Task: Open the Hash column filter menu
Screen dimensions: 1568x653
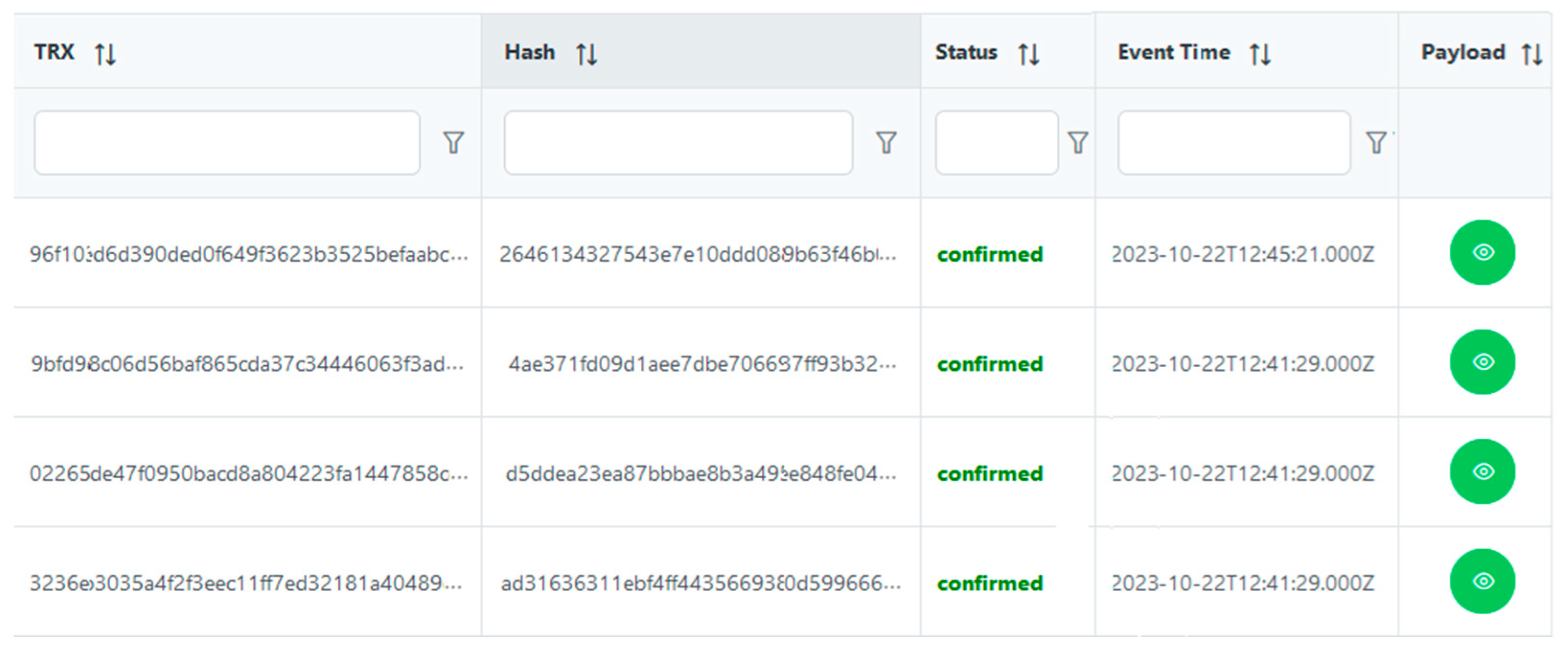Action: [x=886, y=142]
